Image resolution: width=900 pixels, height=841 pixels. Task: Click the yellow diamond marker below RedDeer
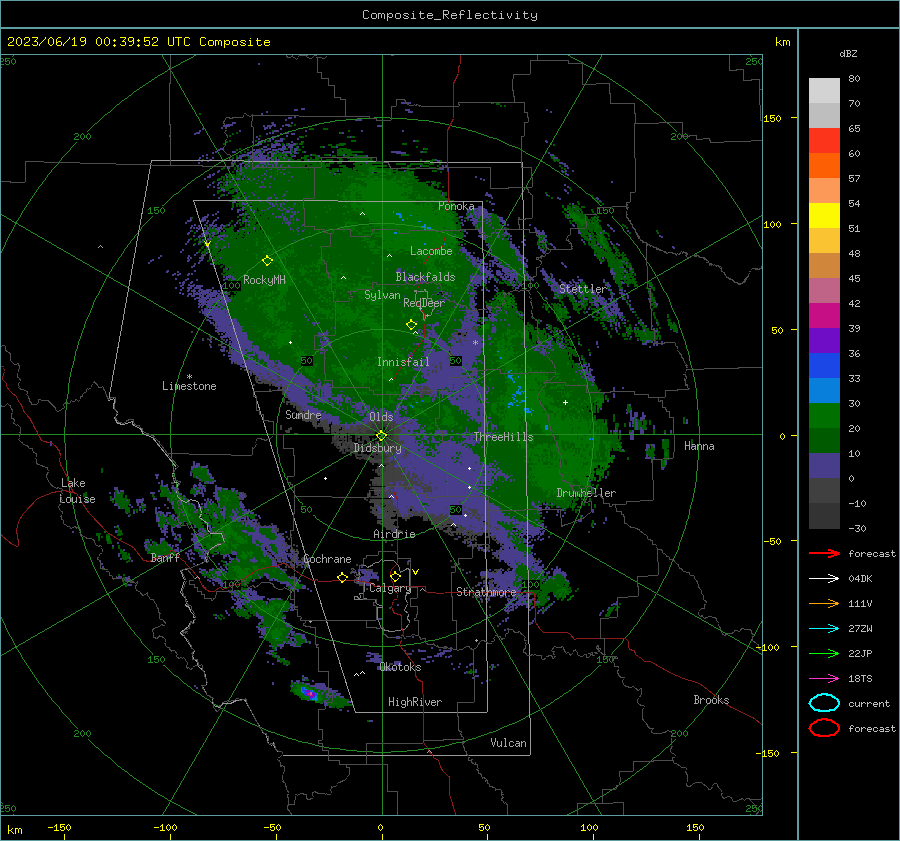point(412,325)
